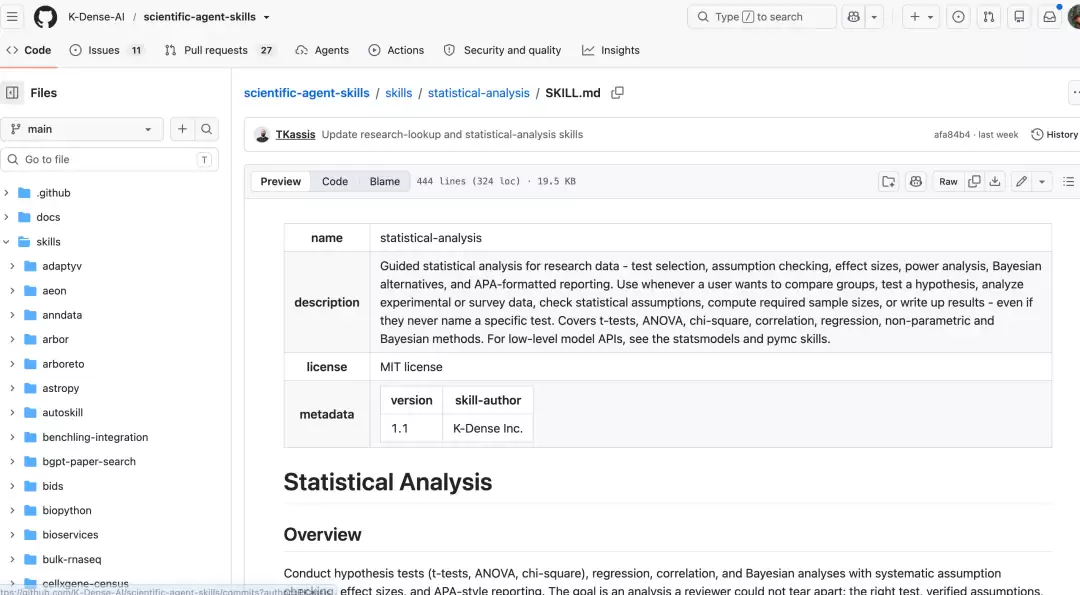This screenshot has width=1080, height=595.
Task: Copy raw file contents icon
Action: click(x=974, y=181)
